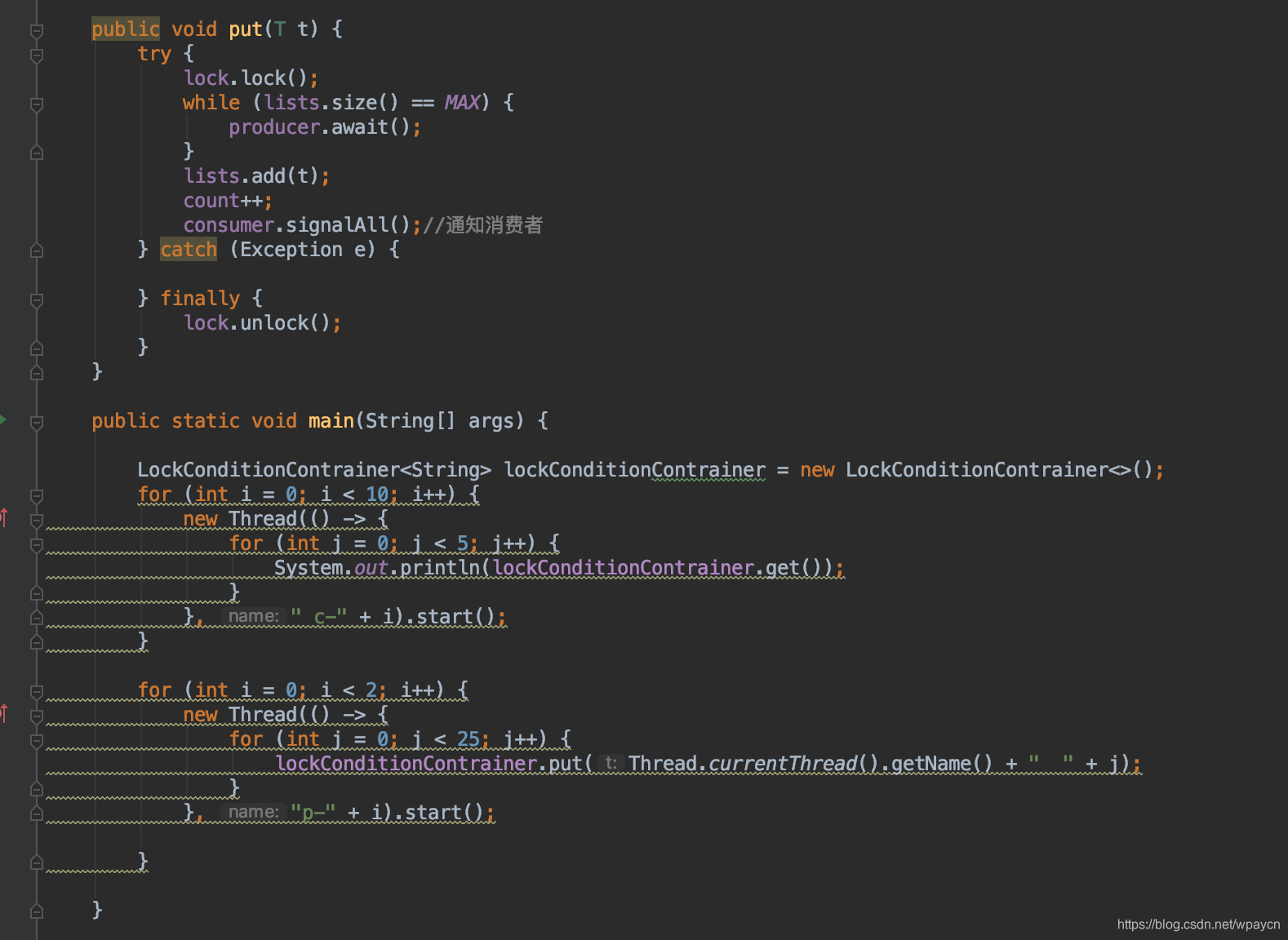The image size is (1288, 940).
Task: Click the 'main' method name
Action: [x=331, y=421]
